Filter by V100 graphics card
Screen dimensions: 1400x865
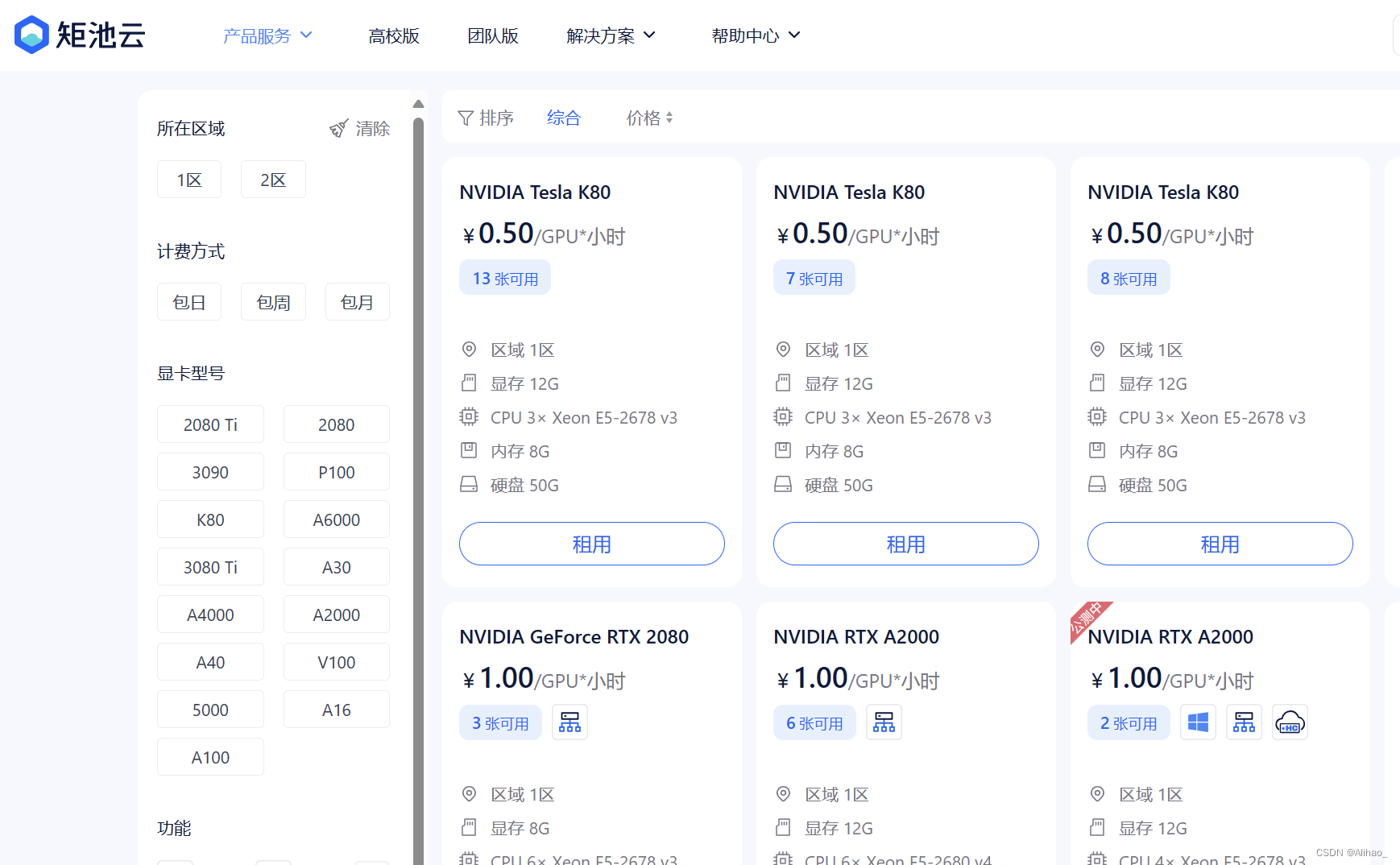(x=337, y=662)
